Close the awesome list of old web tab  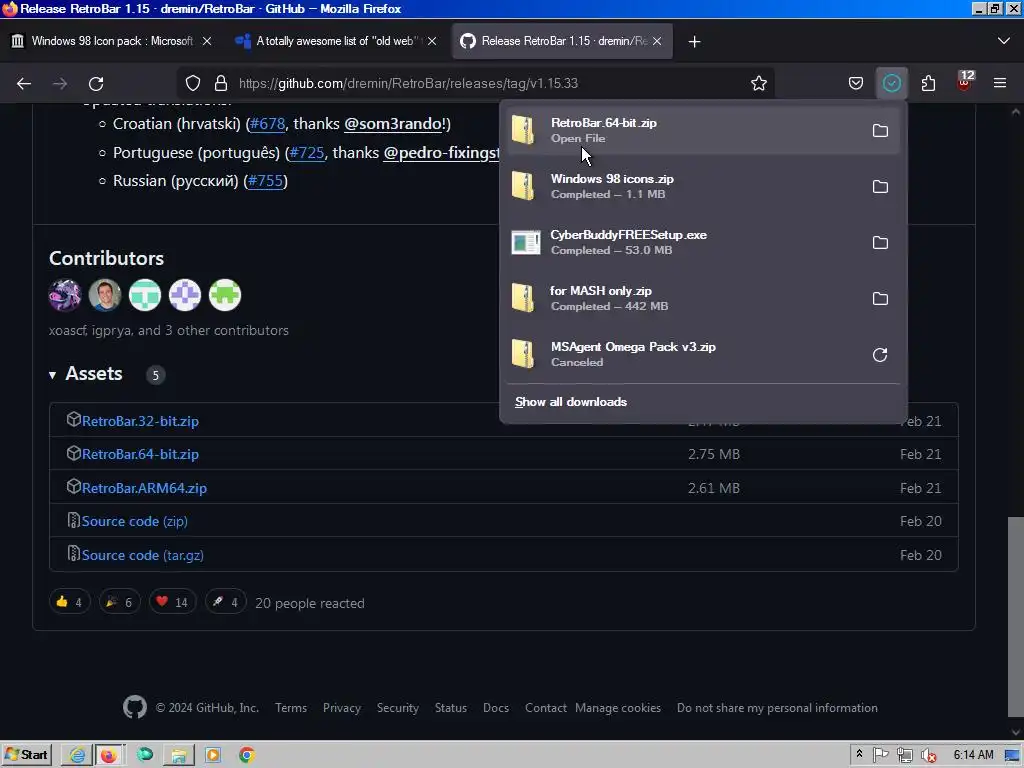pyautogui.click(x=432, y=41)
